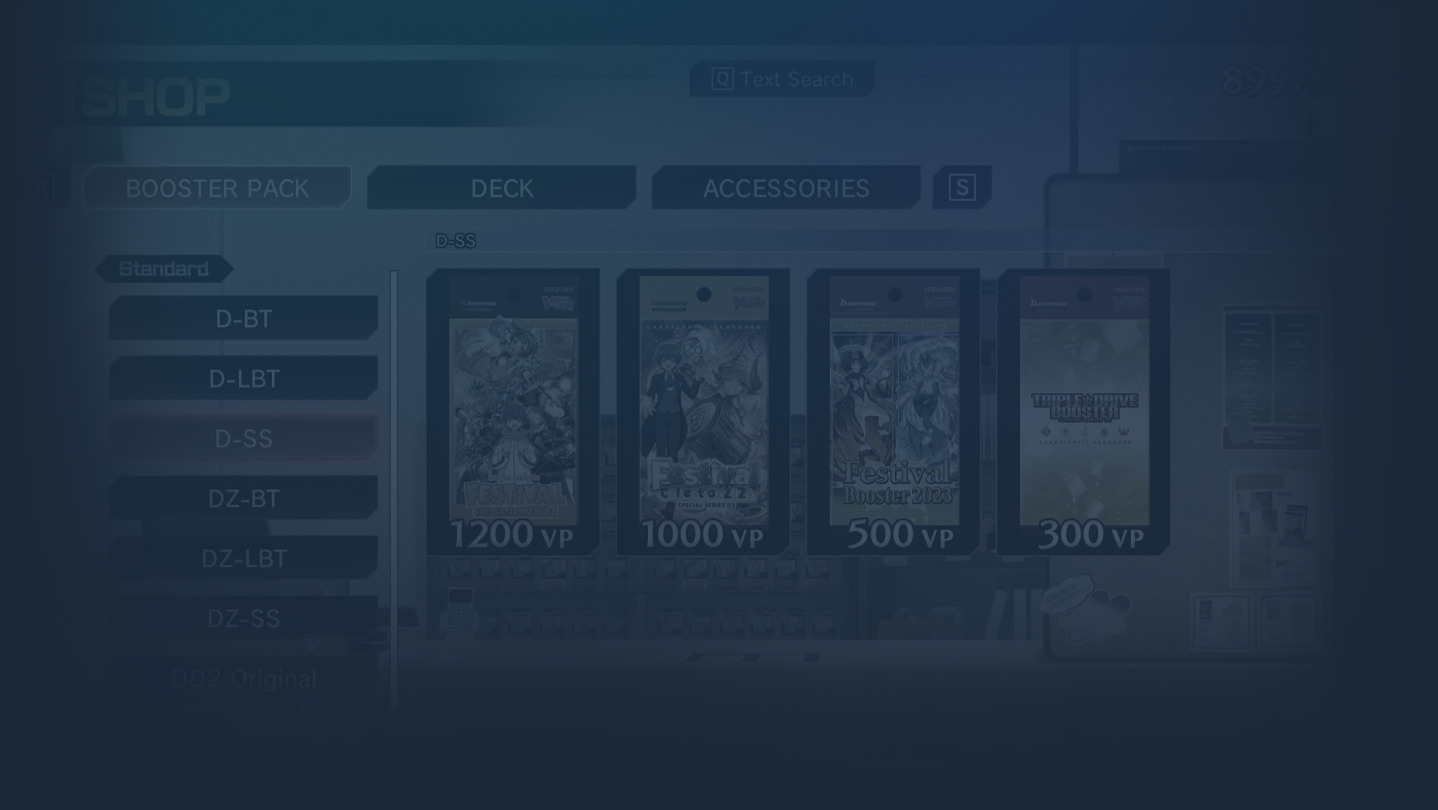Image resolution: width=1438 pixels, height=810 pixels.
Task: Pick the 1000 VP Festival Cleto booster
Action: coord(703,412)
